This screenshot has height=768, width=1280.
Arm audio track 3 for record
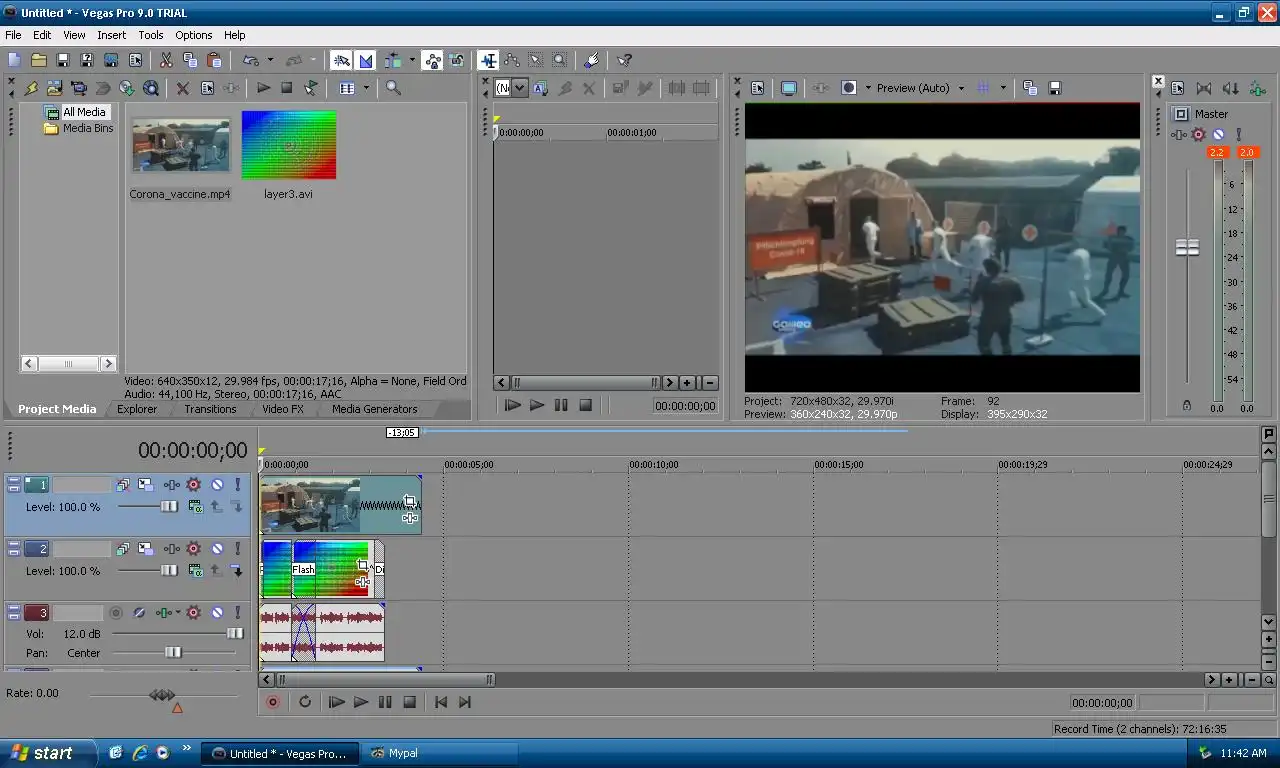tap(116, 613)
